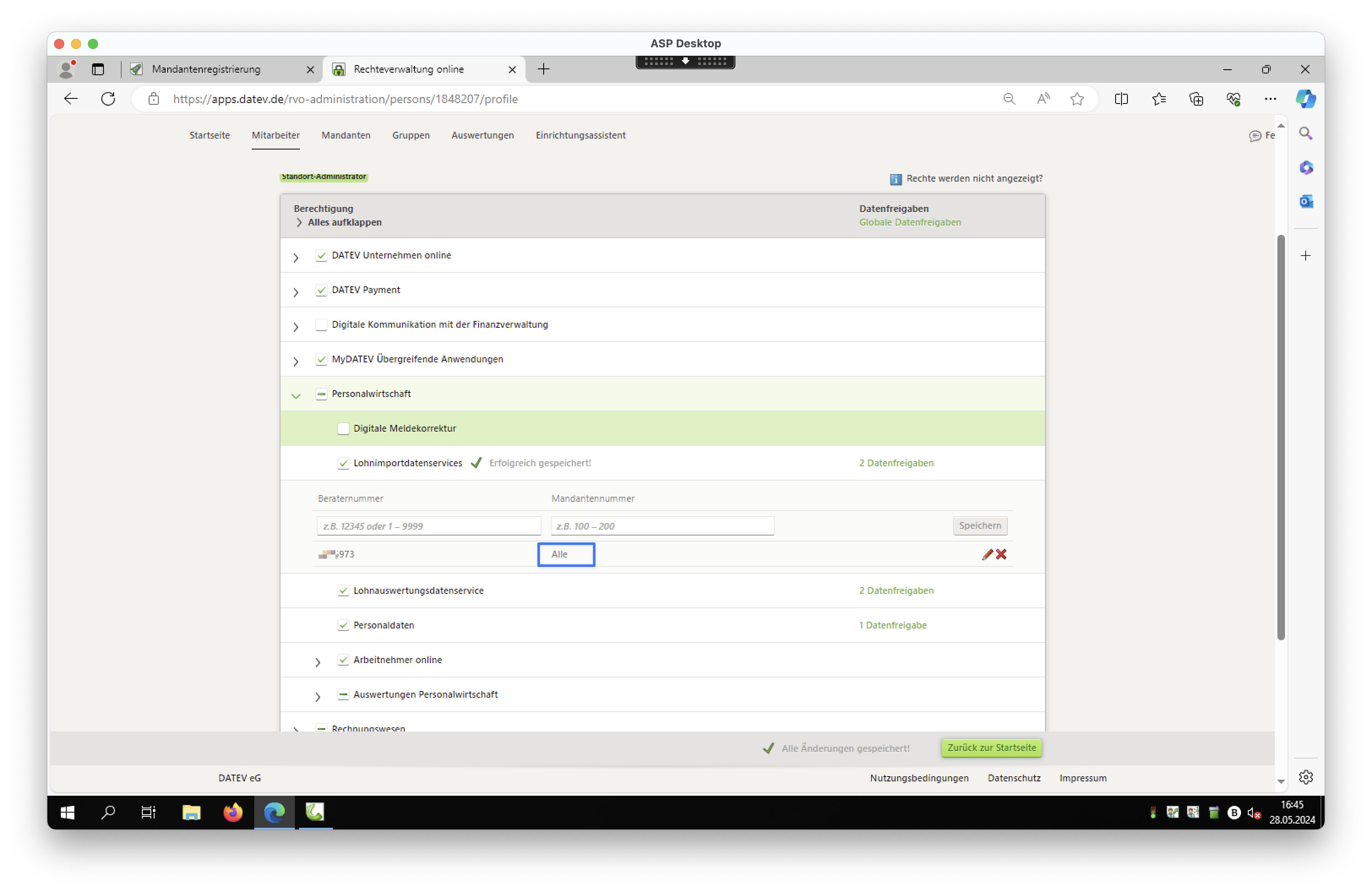Open the Mandanten navigation item
This screenshot has width=1372, height=892.
coord(345,136)
